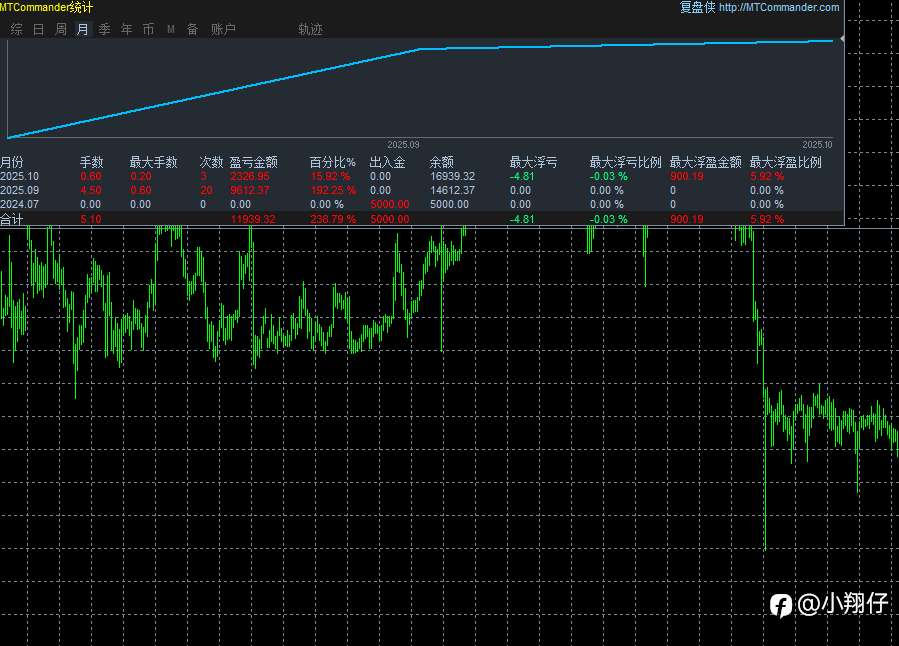The height and width of the screenshot is (646, 899).
Task: Open the 币 currency tab
Action: pos(148,29)
